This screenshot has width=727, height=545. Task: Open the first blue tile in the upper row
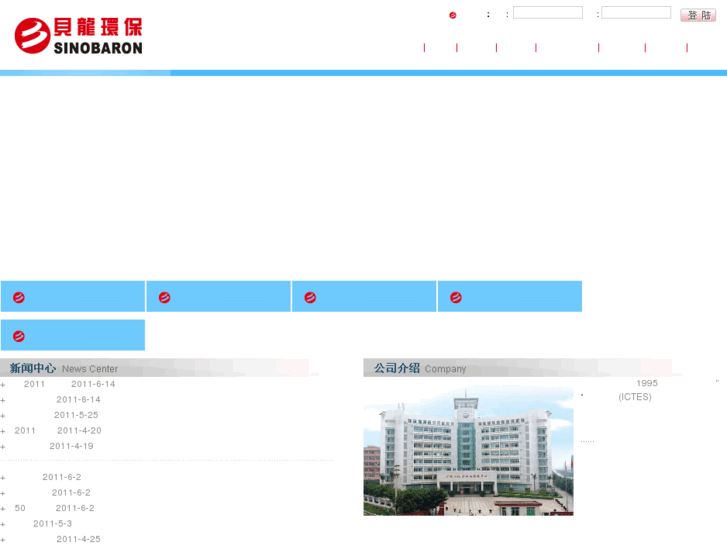pos(73,296)
